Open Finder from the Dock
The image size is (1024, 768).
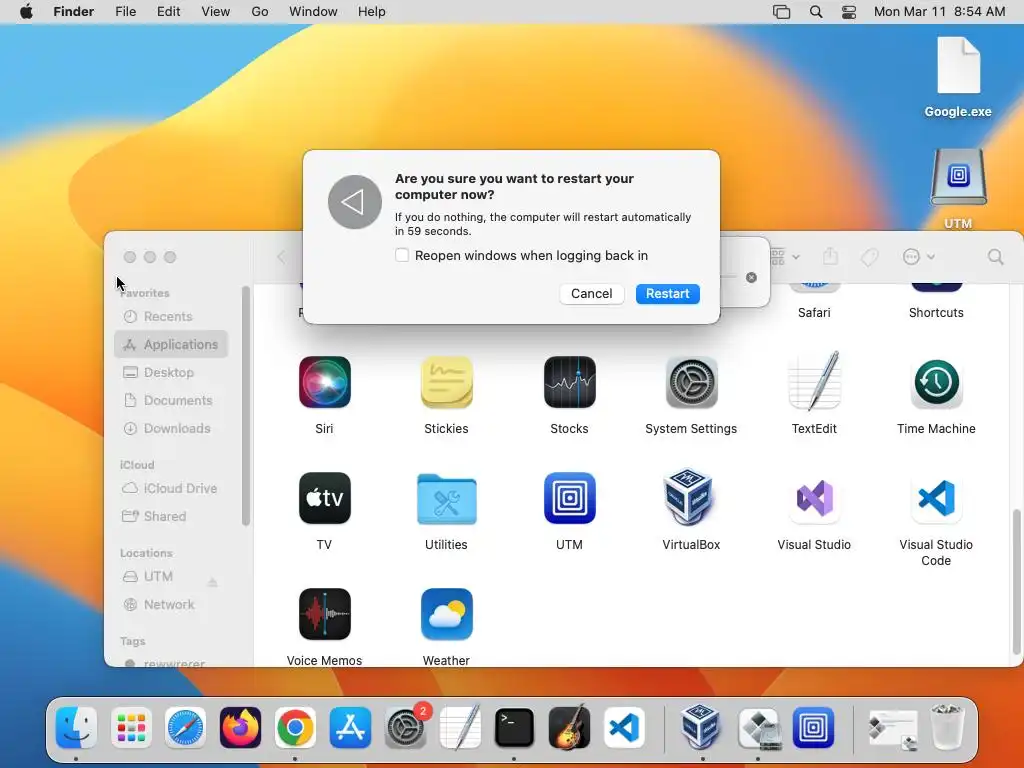click(76, 728)
